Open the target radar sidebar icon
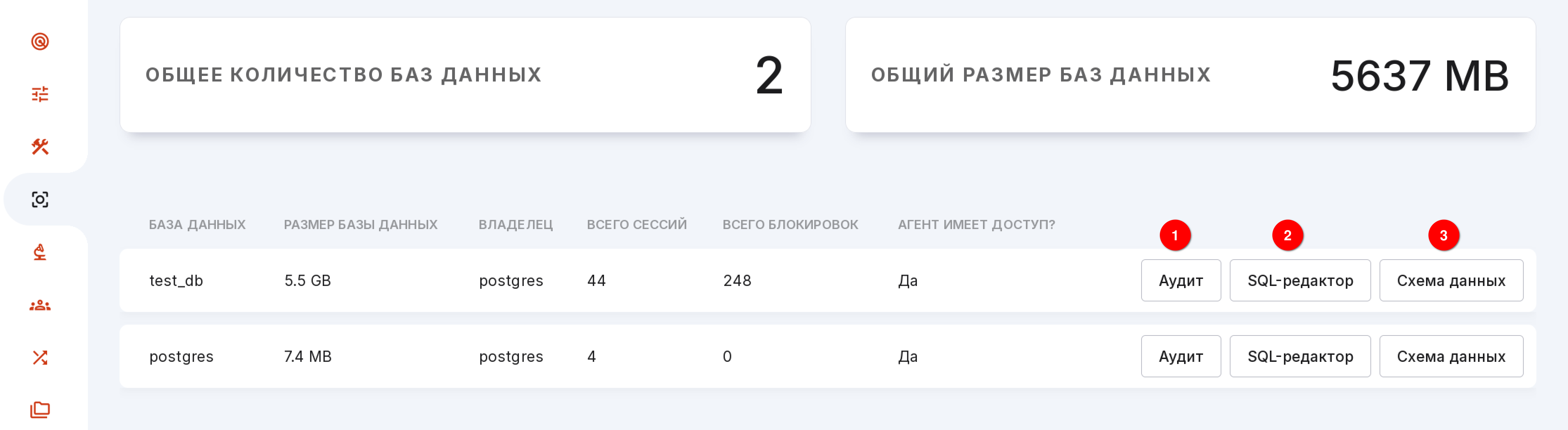This screenshot has width=1568, height=430. [x=40, y=41]
